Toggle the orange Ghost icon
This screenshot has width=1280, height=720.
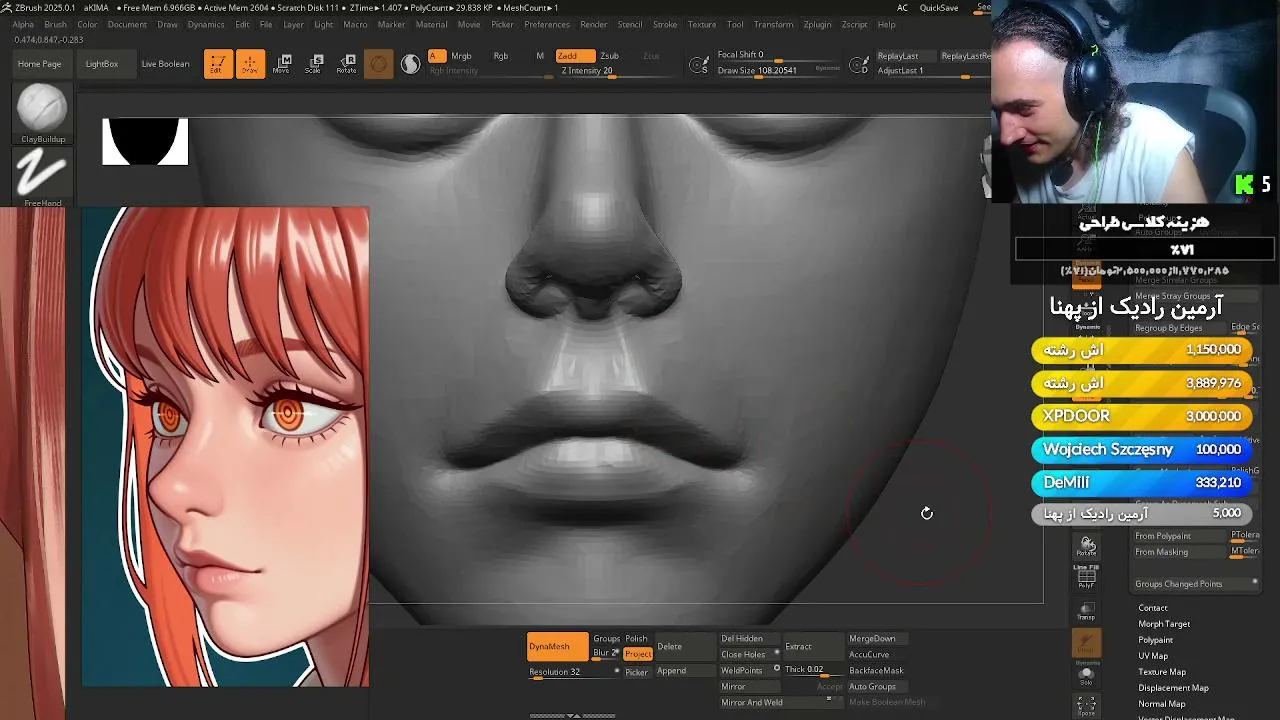click(x=1087, y=643)
